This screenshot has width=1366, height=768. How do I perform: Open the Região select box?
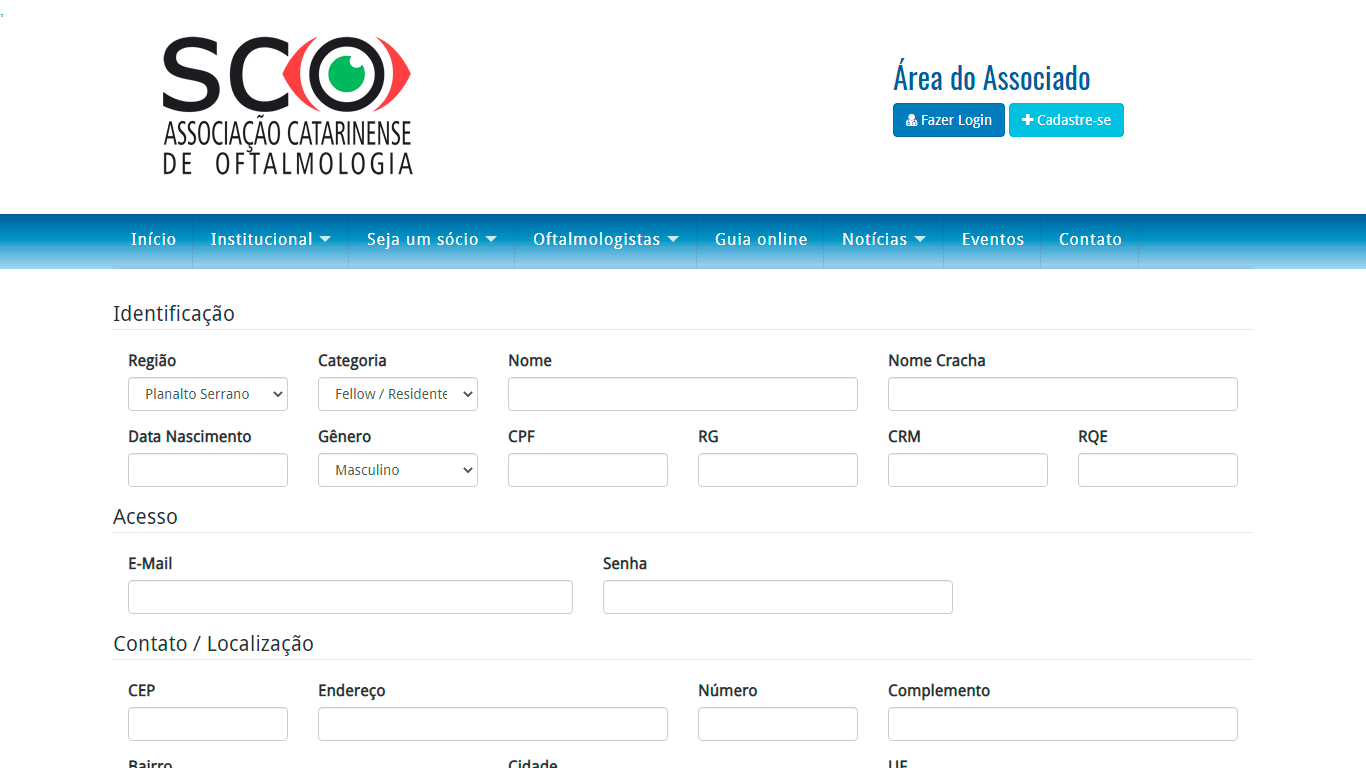point(208,394)
